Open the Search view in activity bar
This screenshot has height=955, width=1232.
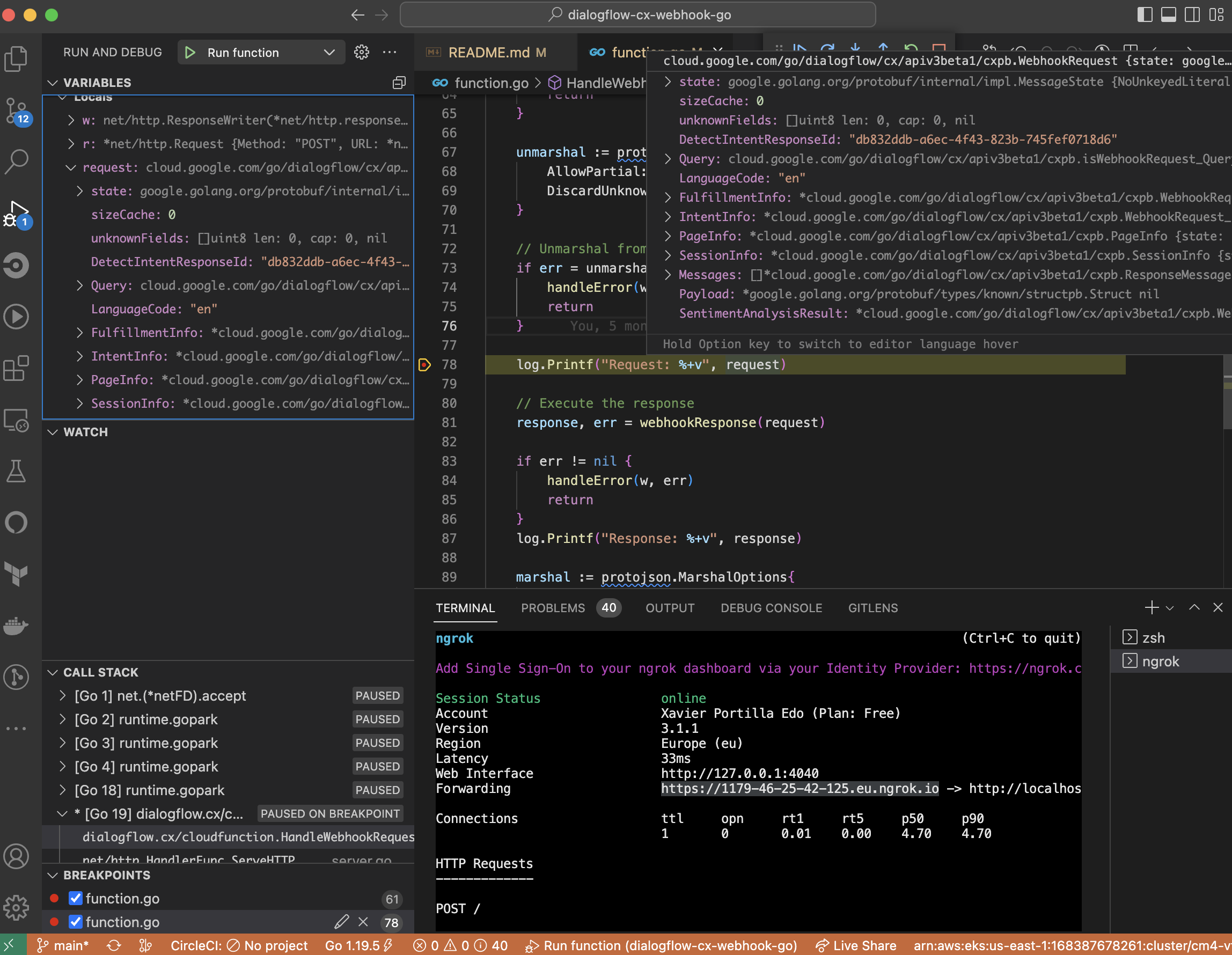coord(16,161)
